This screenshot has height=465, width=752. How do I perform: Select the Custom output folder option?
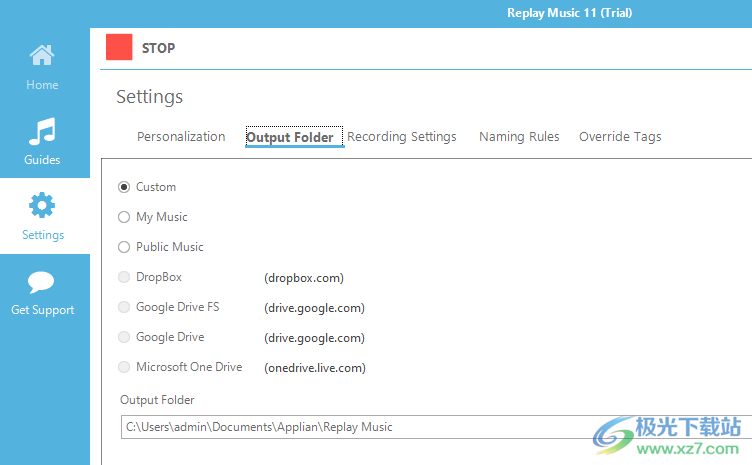pos(124,187)
